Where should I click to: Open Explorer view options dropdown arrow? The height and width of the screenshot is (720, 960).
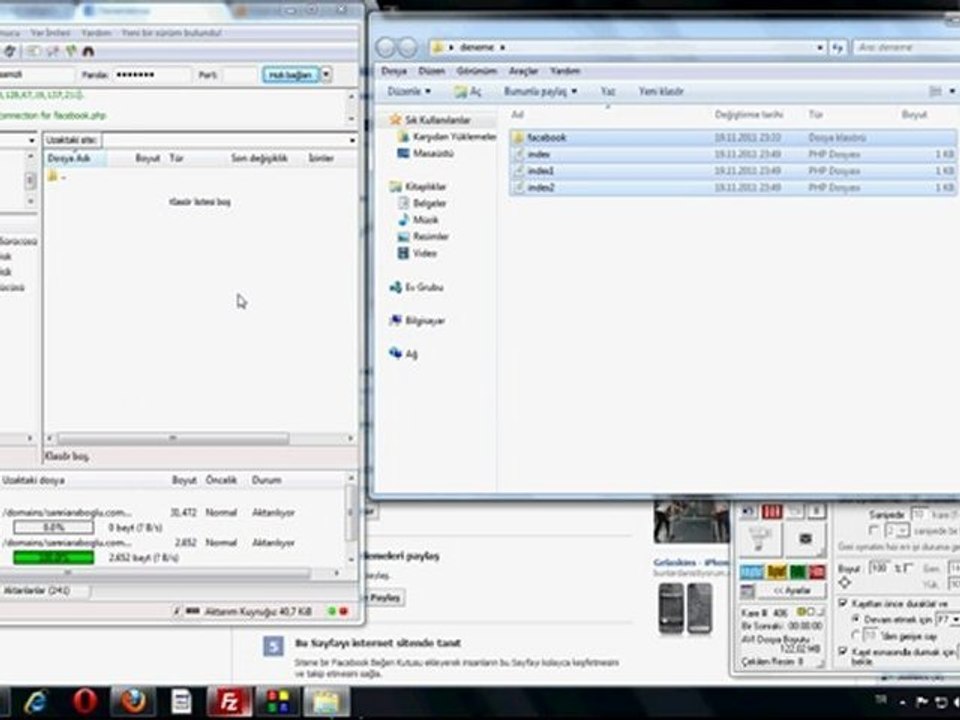point(952,91)
